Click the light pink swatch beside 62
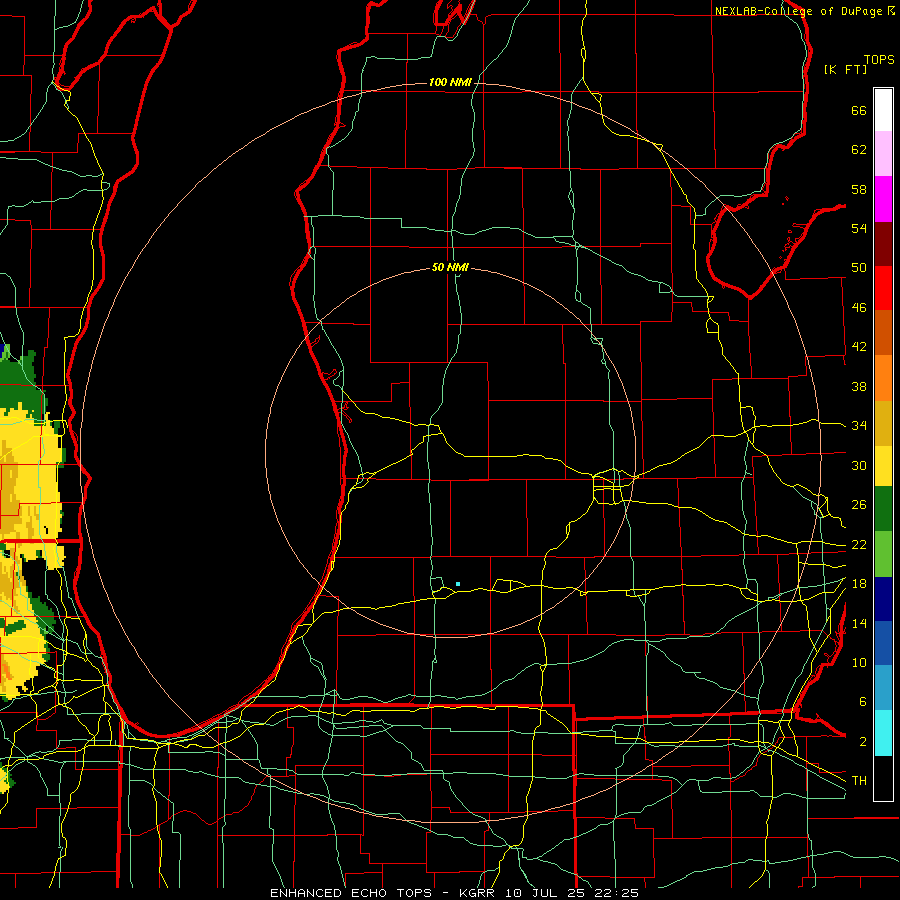 (x=883, y=154)
